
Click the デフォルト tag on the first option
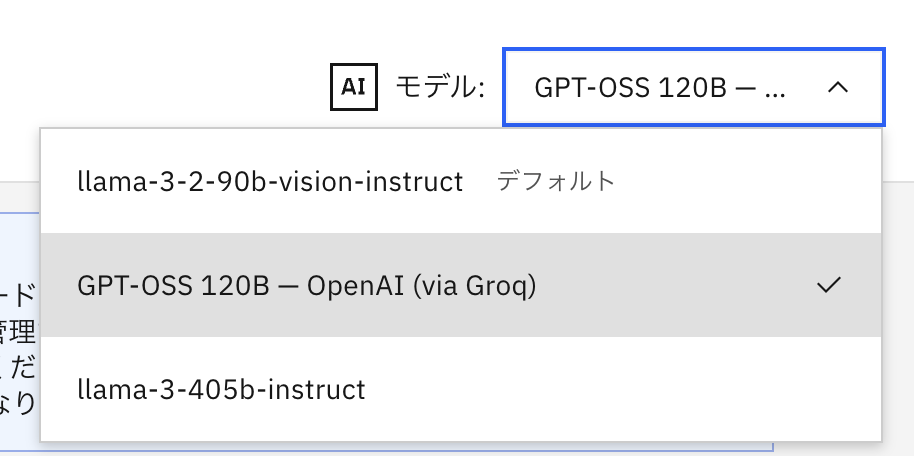(x=556, y=182)
